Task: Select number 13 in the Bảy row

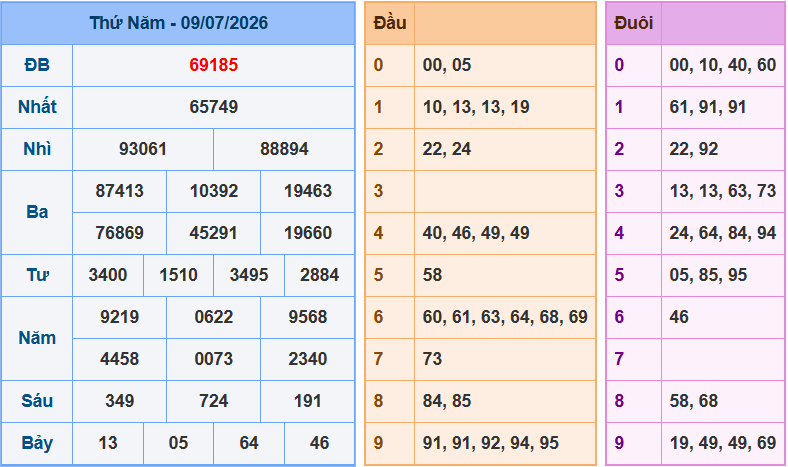Action: [108, 443]
